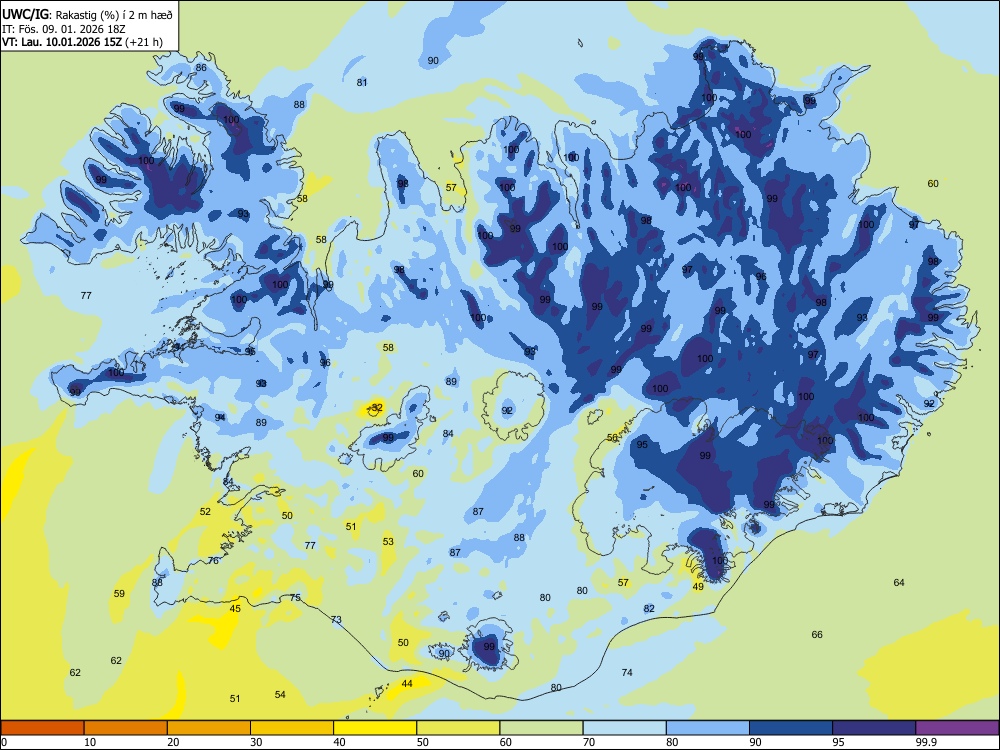Click the orange 10–20 legend swatch
This screenshot has height=750, width=1000.
coord(126,728)
